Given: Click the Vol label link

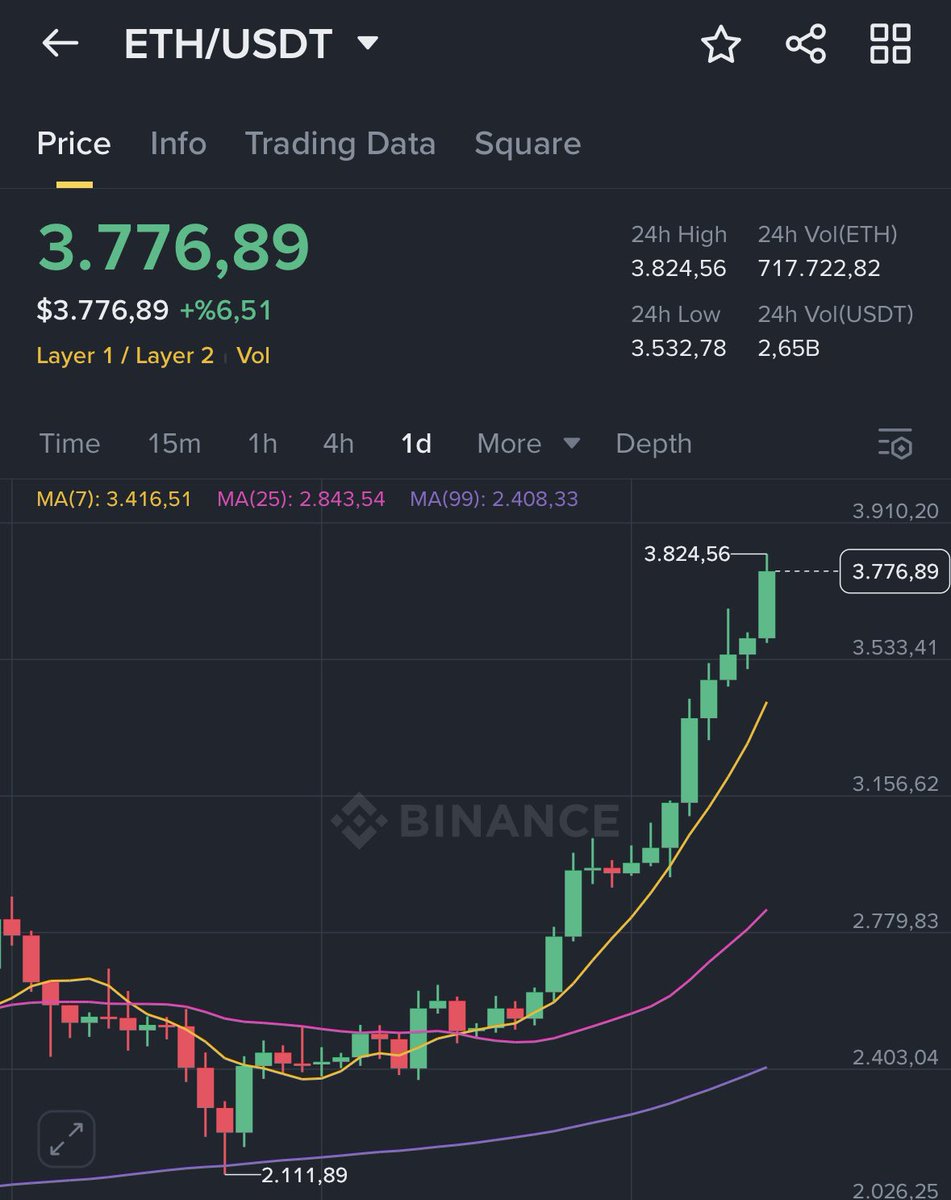Looking at the screenshot, I should 253,355.
